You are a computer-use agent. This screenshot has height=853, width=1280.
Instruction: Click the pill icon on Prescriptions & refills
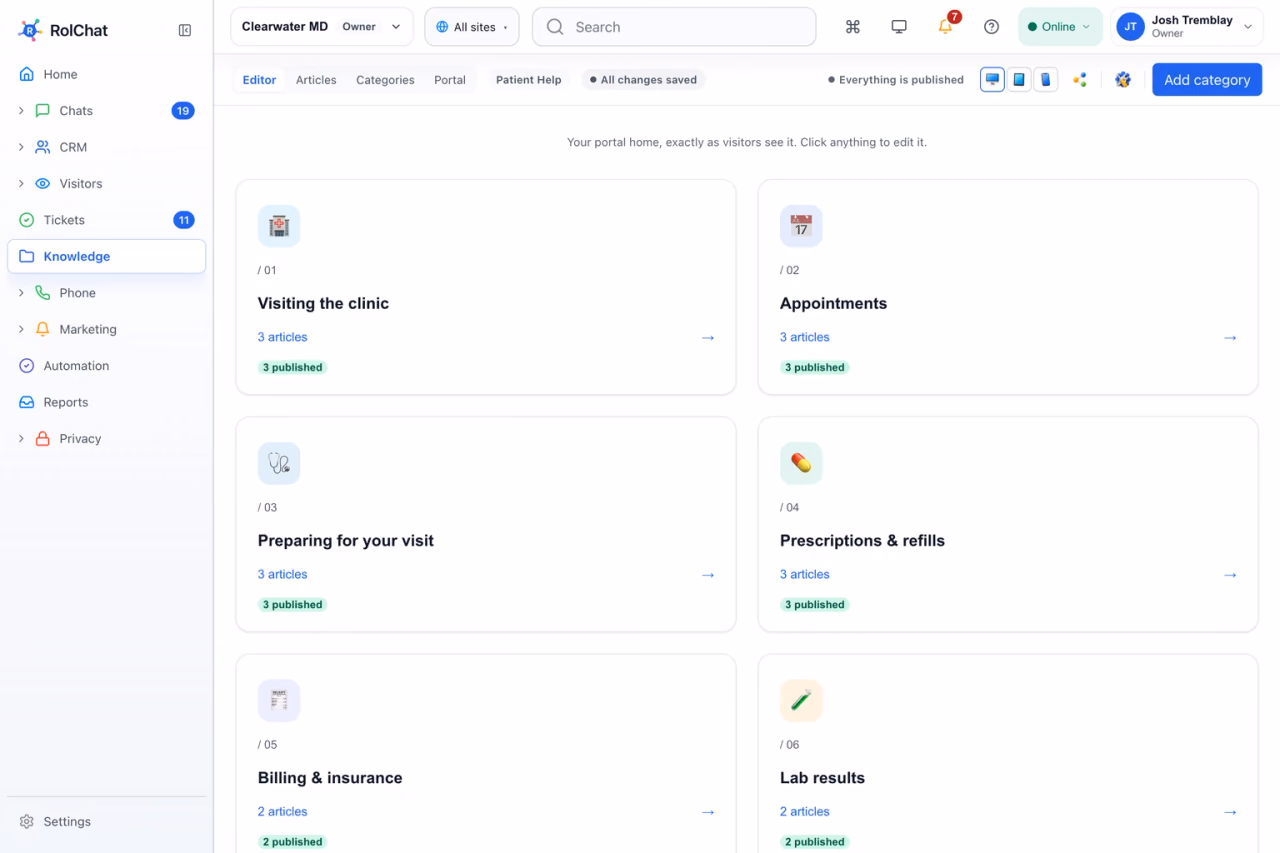[x=801, y=463]
